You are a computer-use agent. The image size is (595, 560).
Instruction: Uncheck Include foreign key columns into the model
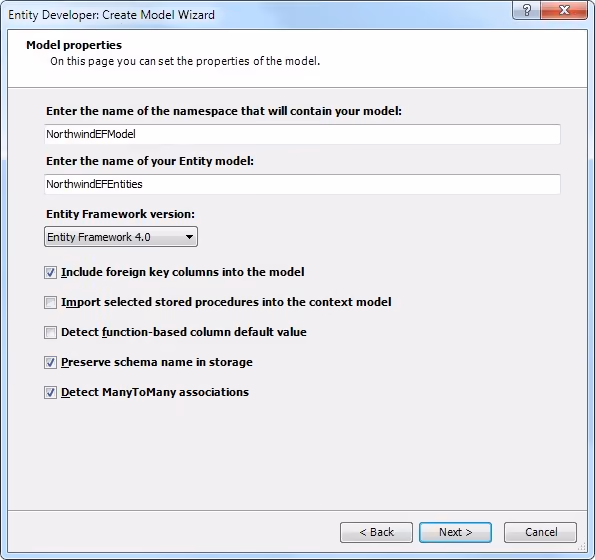pyautogui.click(x=50, y=272)
